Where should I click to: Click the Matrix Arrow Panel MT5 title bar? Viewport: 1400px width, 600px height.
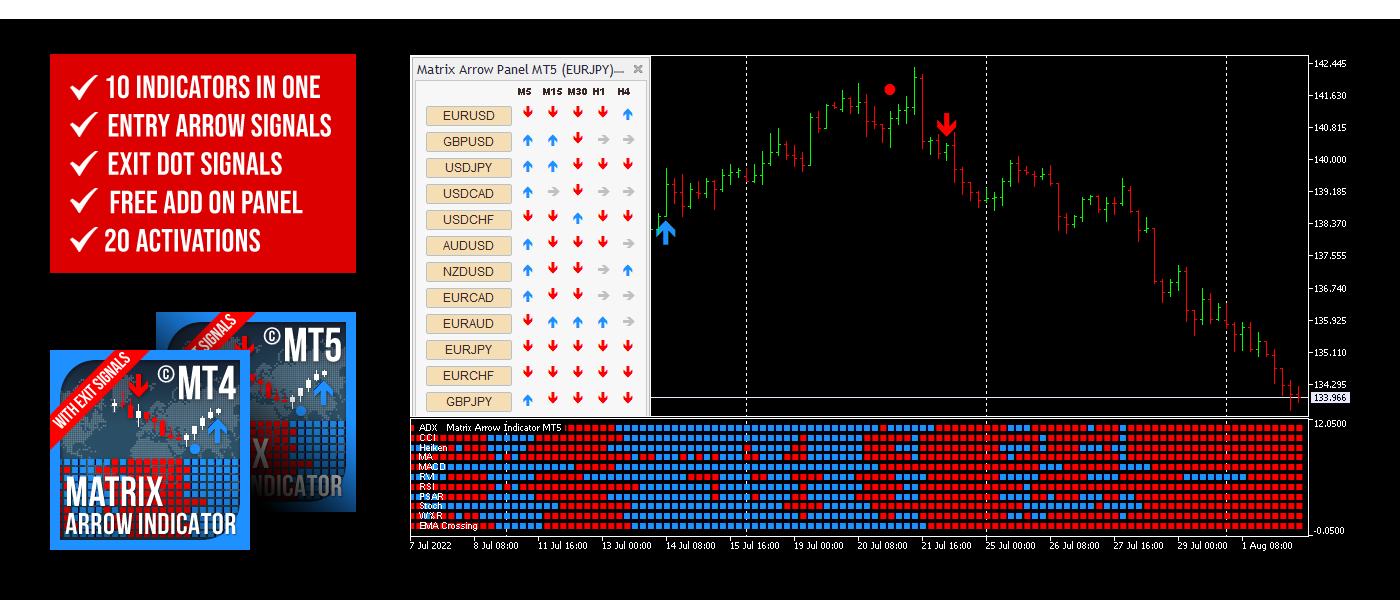[x=530, y=69]
